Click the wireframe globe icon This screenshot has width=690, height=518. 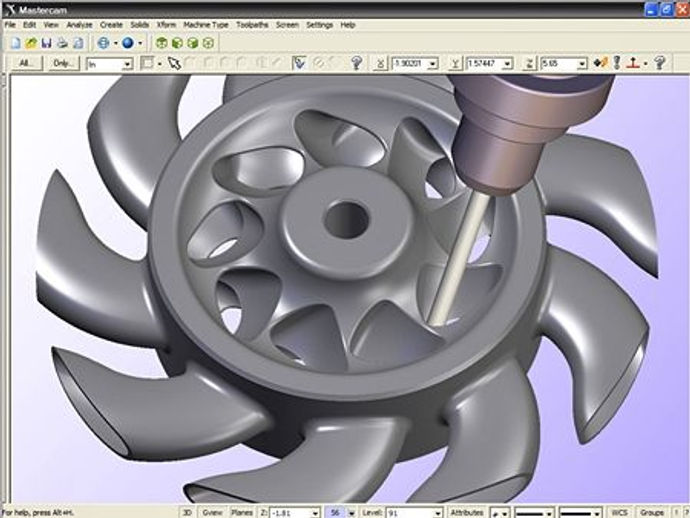click(103, 43)
